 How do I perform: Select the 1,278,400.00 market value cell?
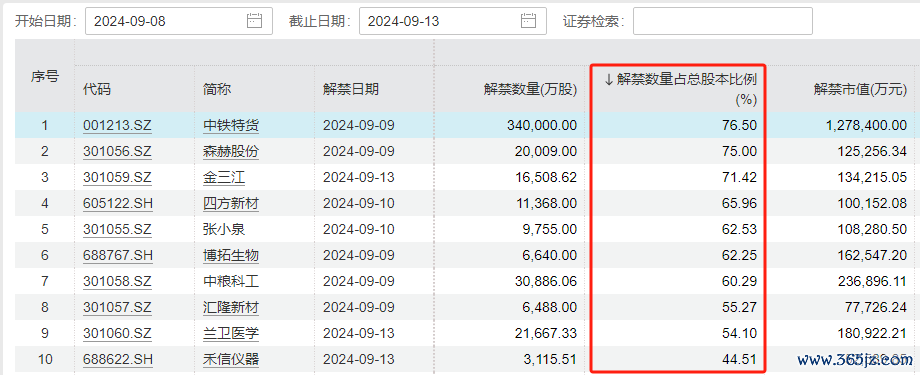tap(867, 126)
